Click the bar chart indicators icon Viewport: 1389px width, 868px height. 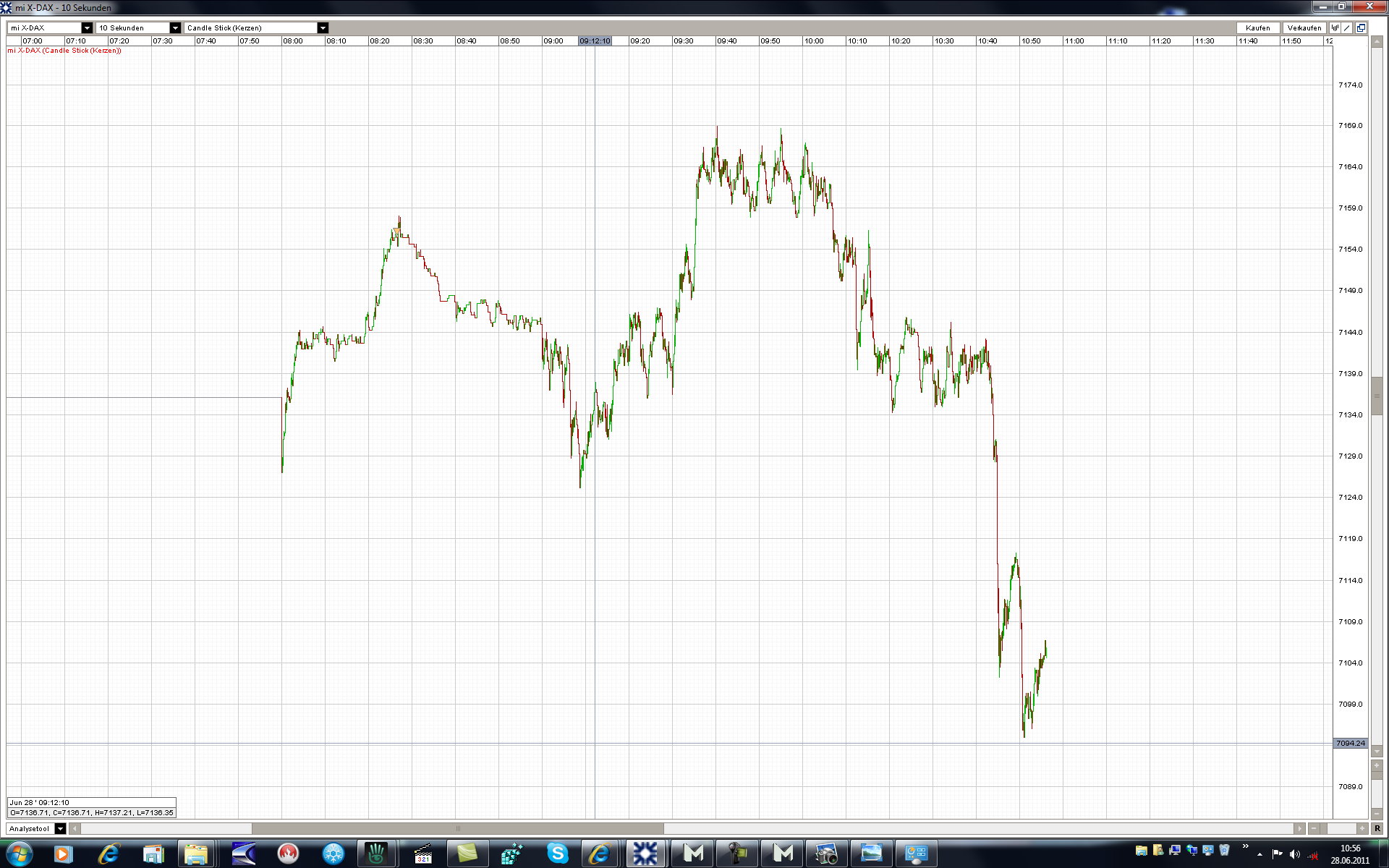(x=1335, y=27)
